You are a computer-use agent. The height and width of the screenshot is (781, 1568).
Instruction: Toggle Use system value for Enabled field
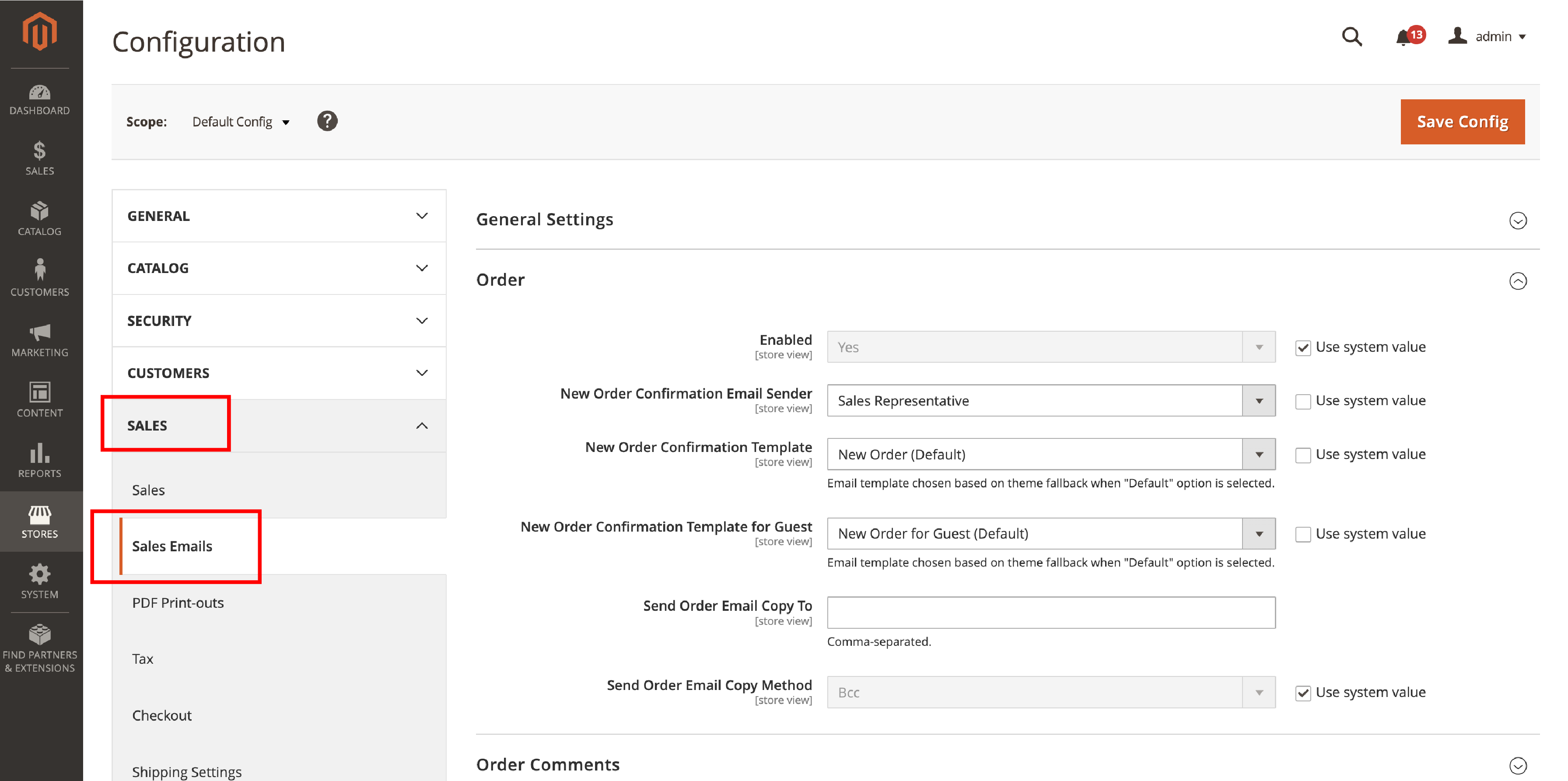point(1303,346)
